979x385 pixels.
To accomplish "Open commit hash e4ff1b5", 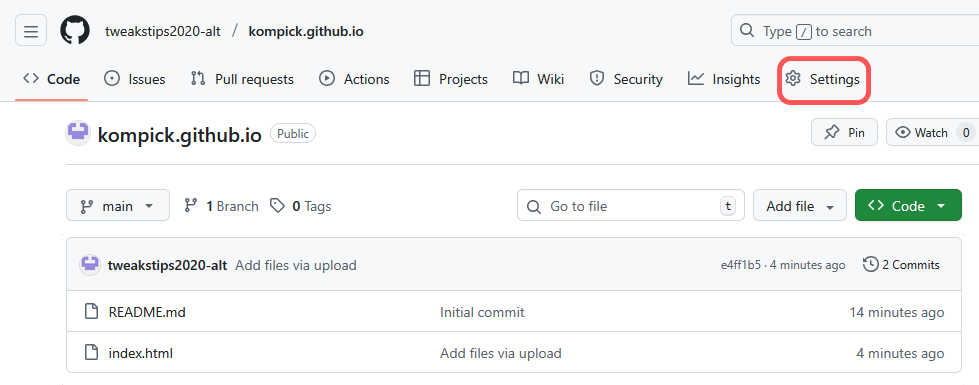I will (x=740, y=265).
